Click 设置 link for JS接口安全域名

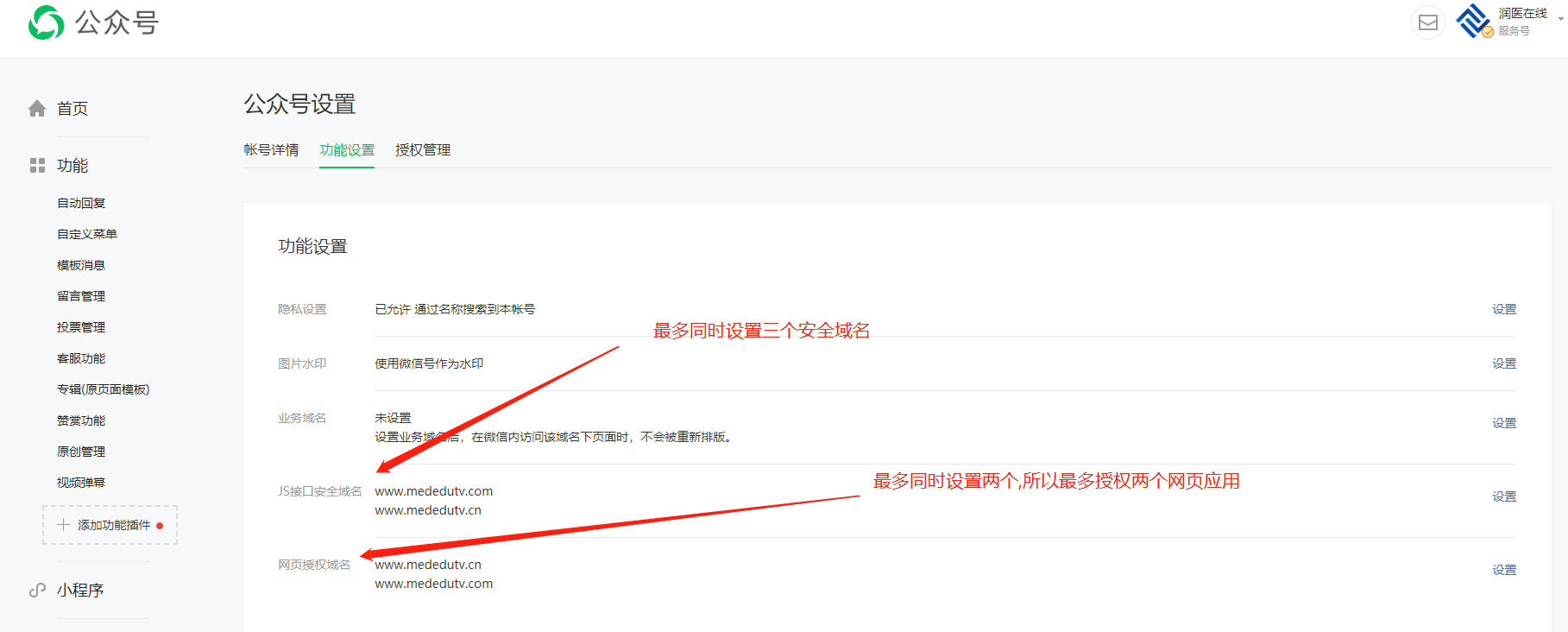coord(1504,496)
